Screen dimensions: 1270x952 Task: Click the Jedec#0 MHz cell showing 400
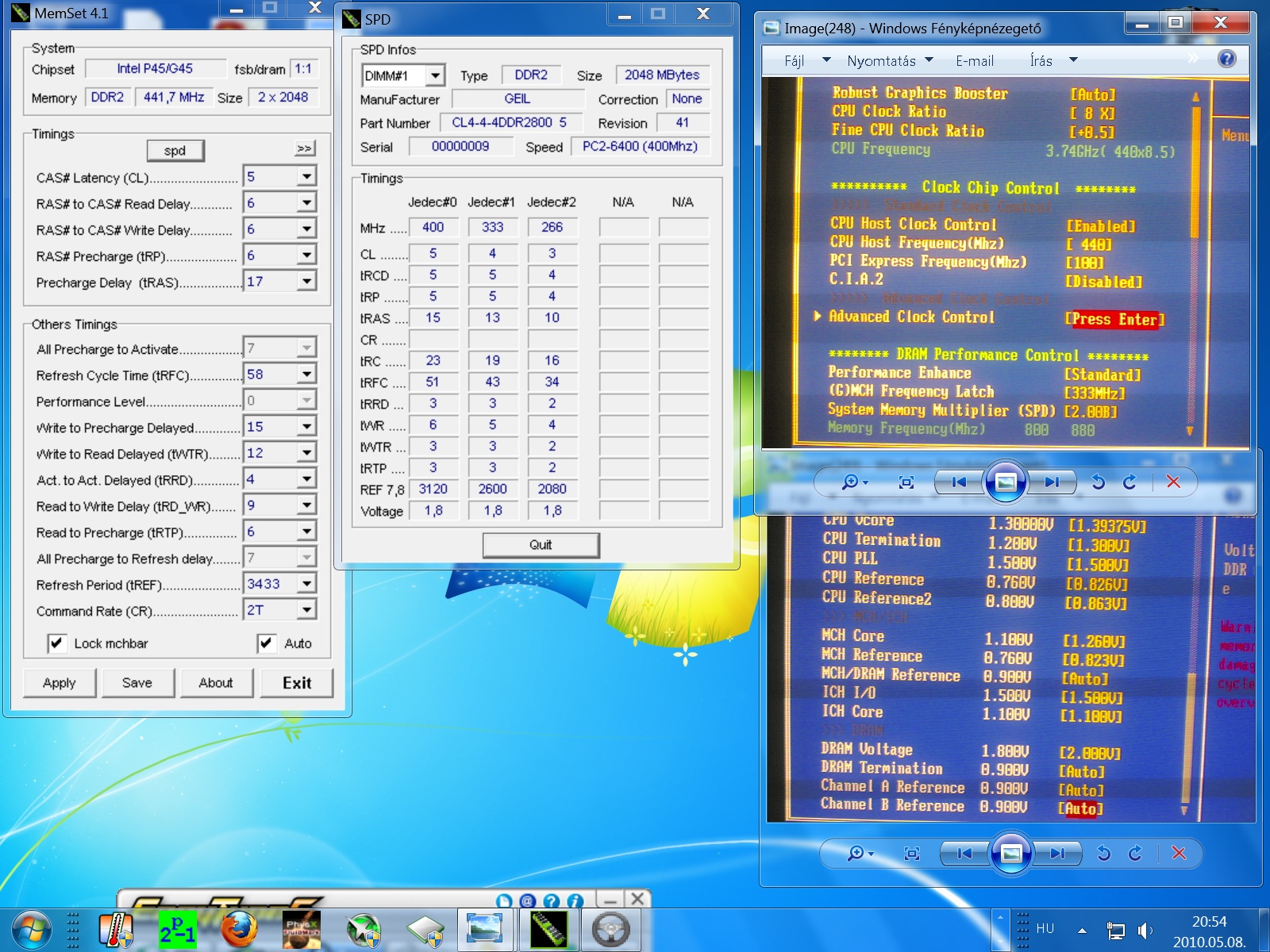[433, 227]
